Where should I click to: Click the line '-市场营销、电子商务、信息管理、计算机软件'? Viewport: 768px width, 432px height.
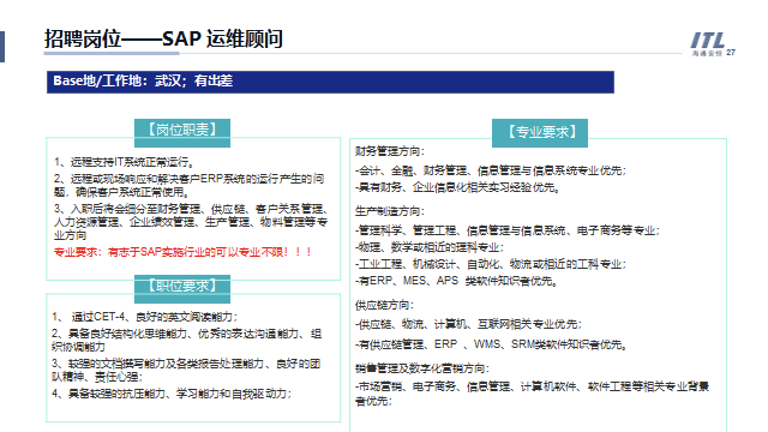tap(532, 393)
